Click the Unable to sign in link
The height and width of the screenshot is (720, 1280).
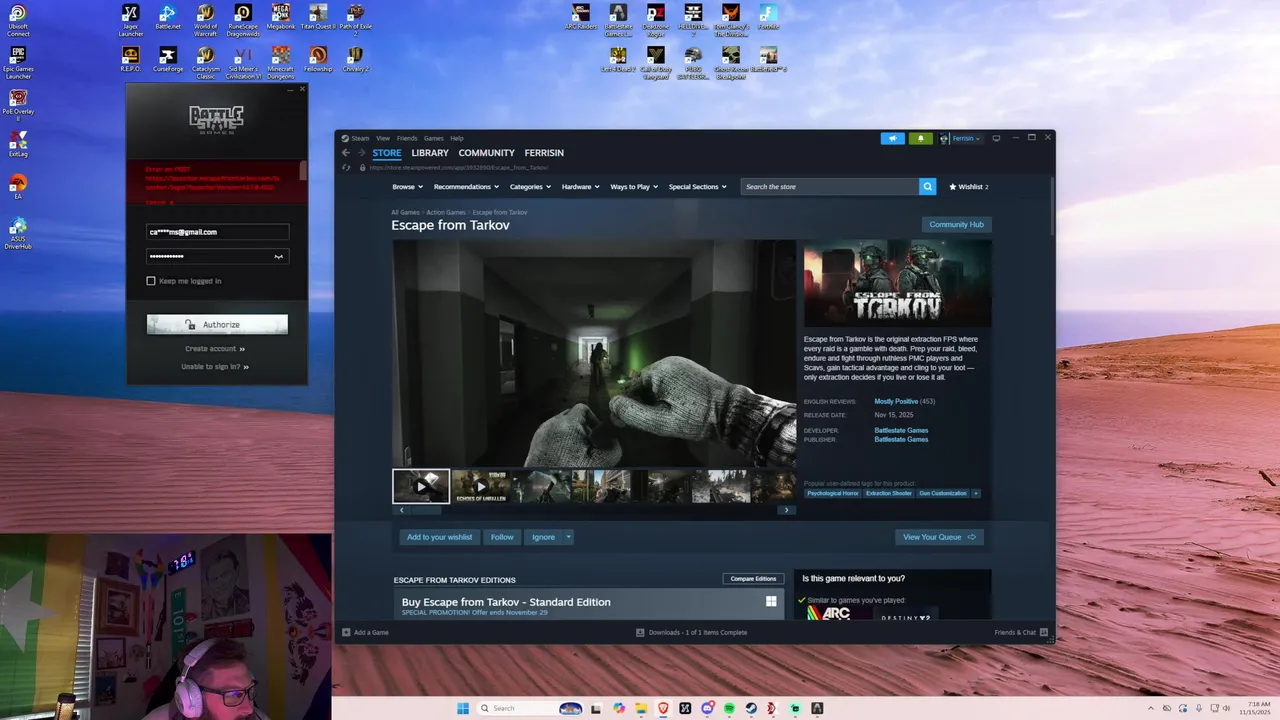click(x=214, y=367)
